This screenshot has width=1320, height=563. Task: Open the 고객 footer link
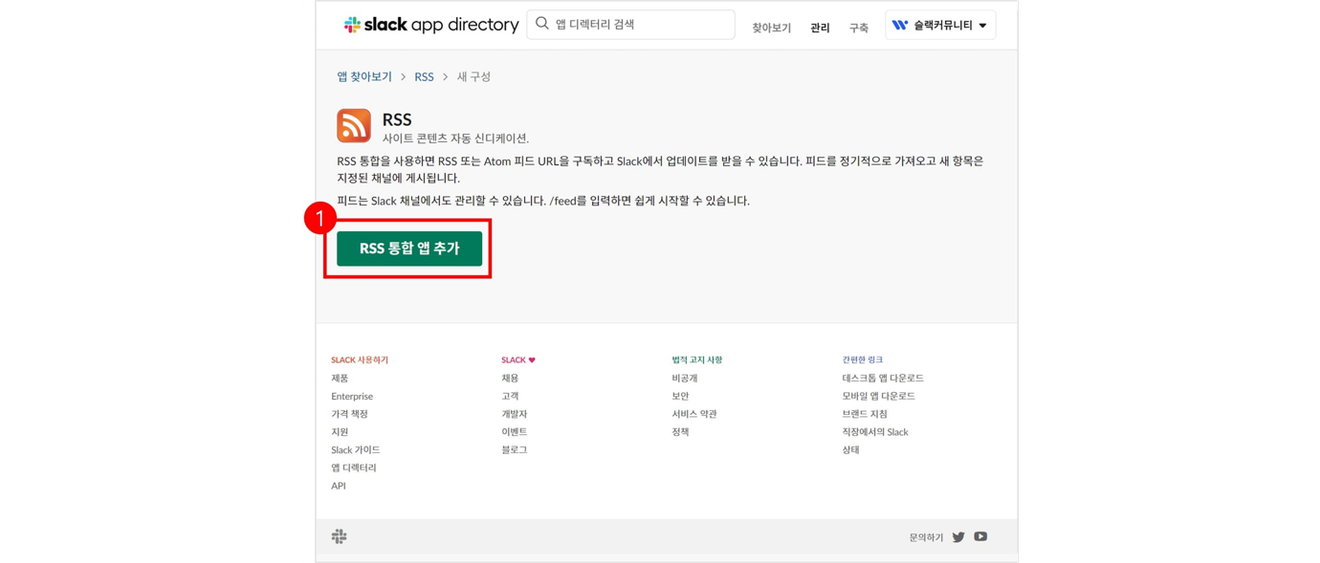(510, 396)
